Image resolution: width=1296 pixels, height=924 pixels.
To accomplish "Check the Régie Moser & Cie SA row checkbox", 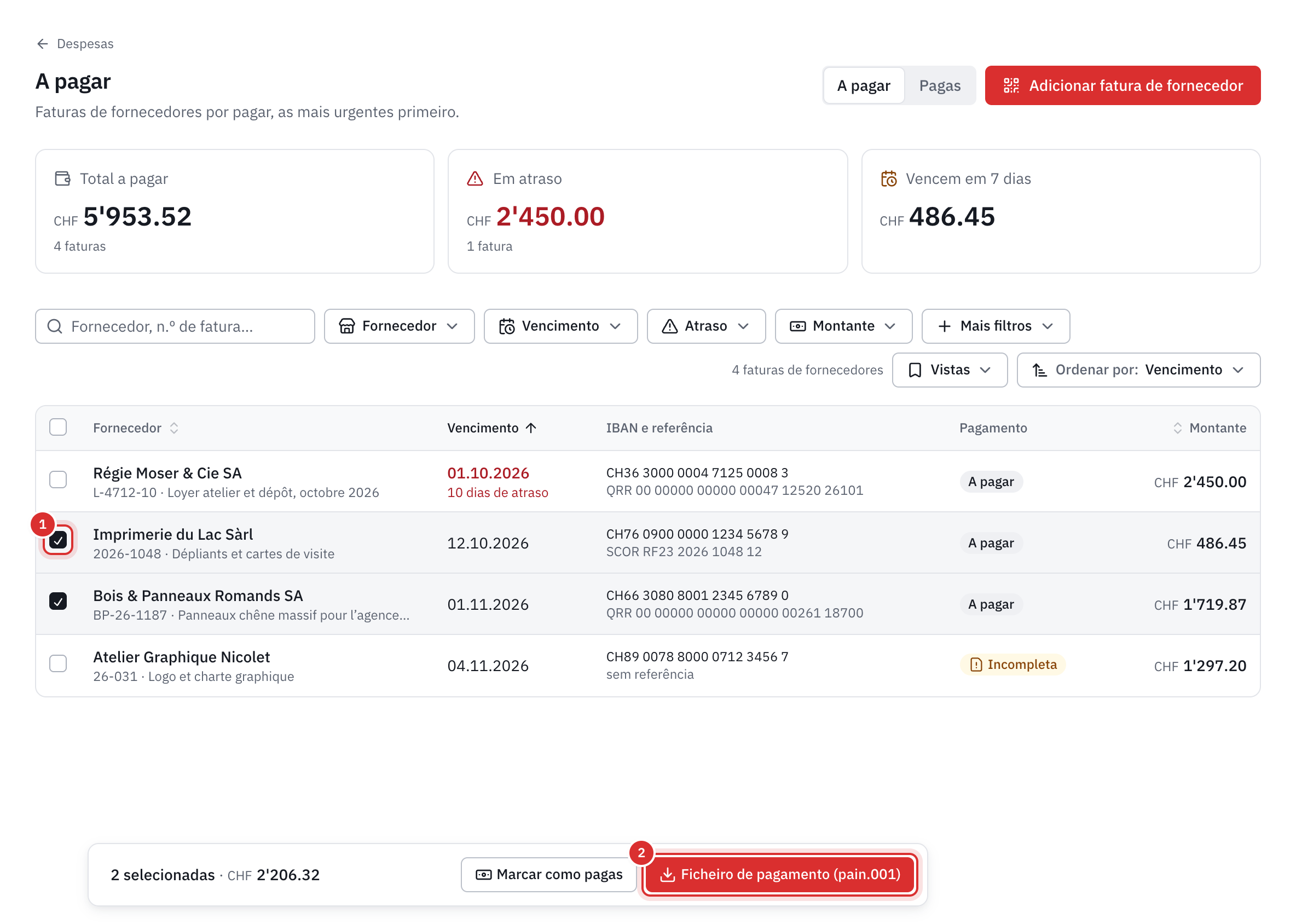I will pos(58,480).
